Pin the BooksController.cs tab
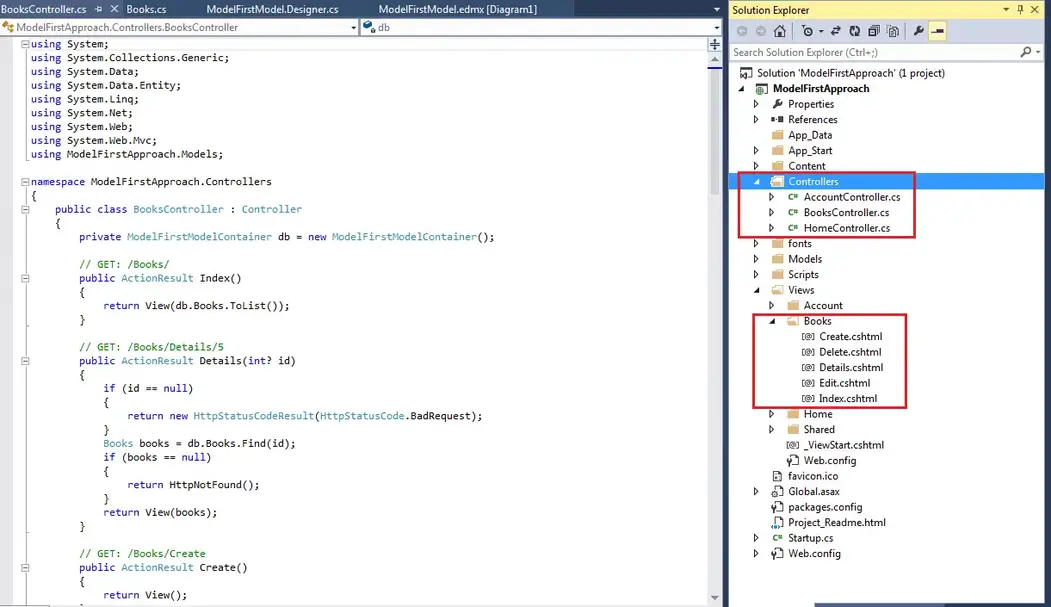 (x=99, y=9)
